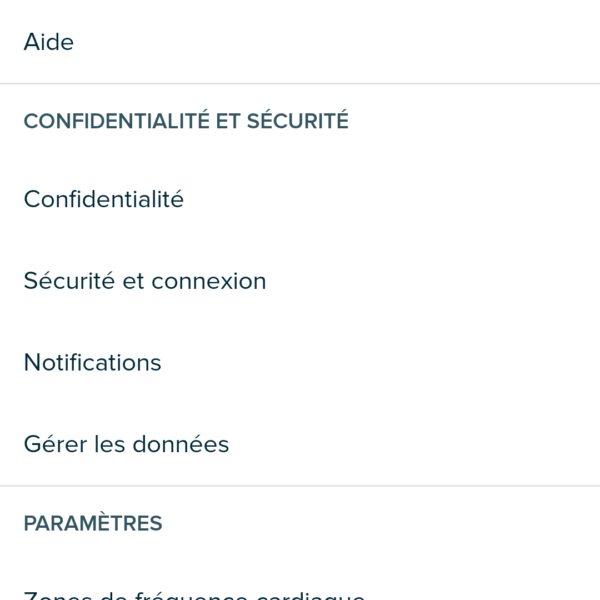Image resolution: width=600 pixels, height=600 pixels.
Task: Click the Paramètres section header
Action: 93,523
